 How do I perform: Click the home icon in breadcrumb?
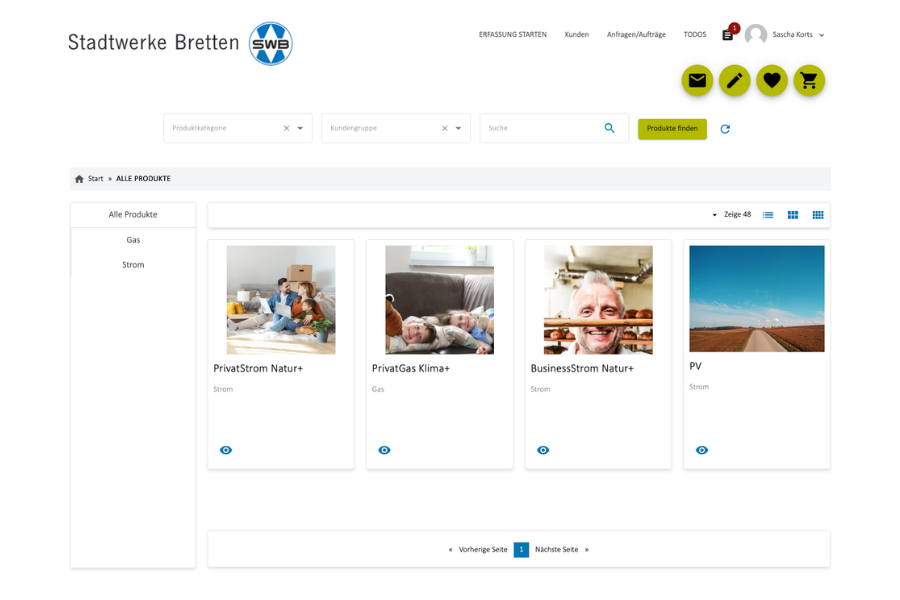coord(79,179)
